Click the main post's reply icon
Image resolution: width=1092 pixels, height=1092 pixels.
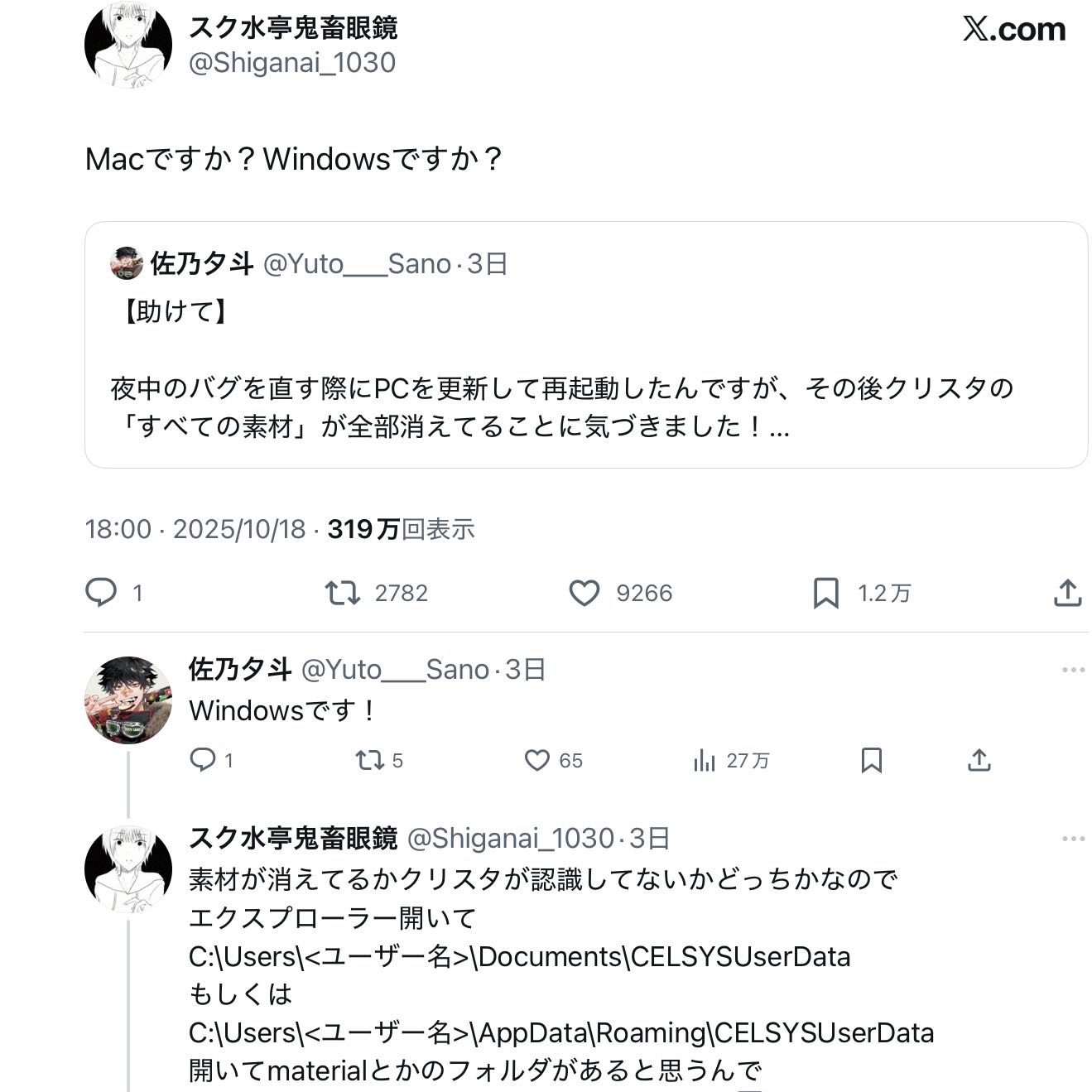tap(102, 593)
